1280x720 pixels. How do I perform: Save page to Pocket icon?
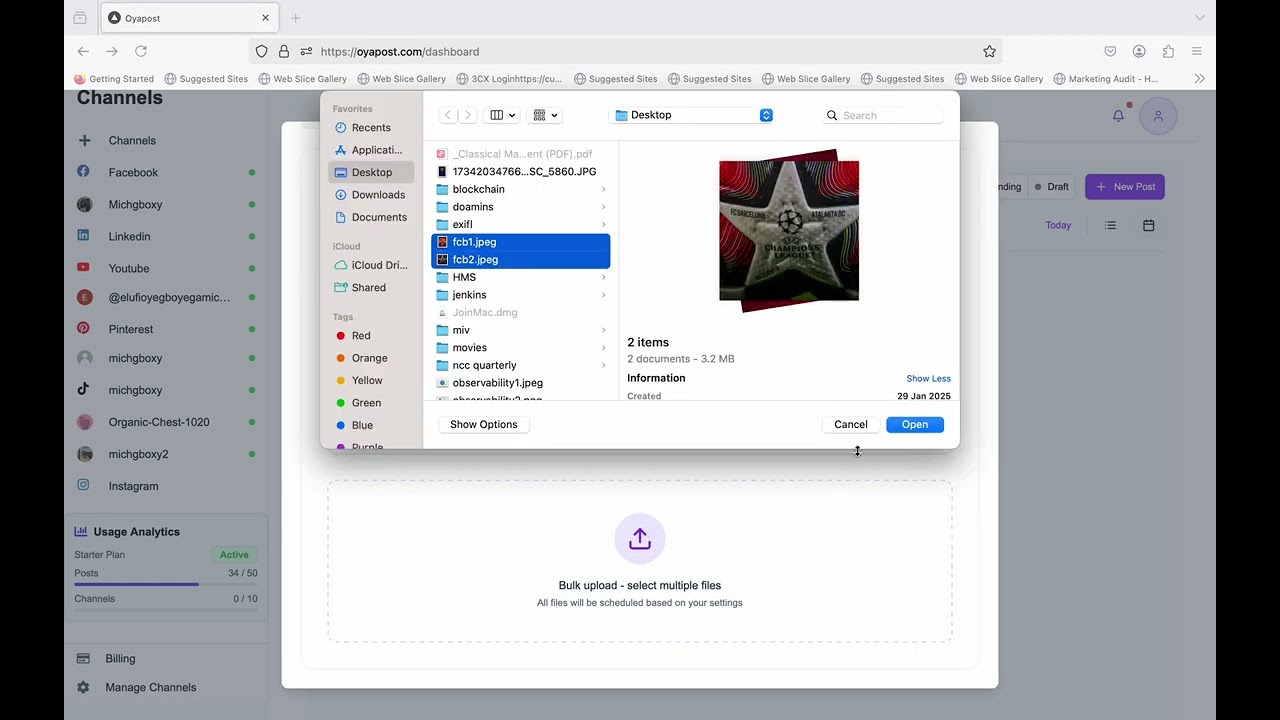pos(1110,51)
